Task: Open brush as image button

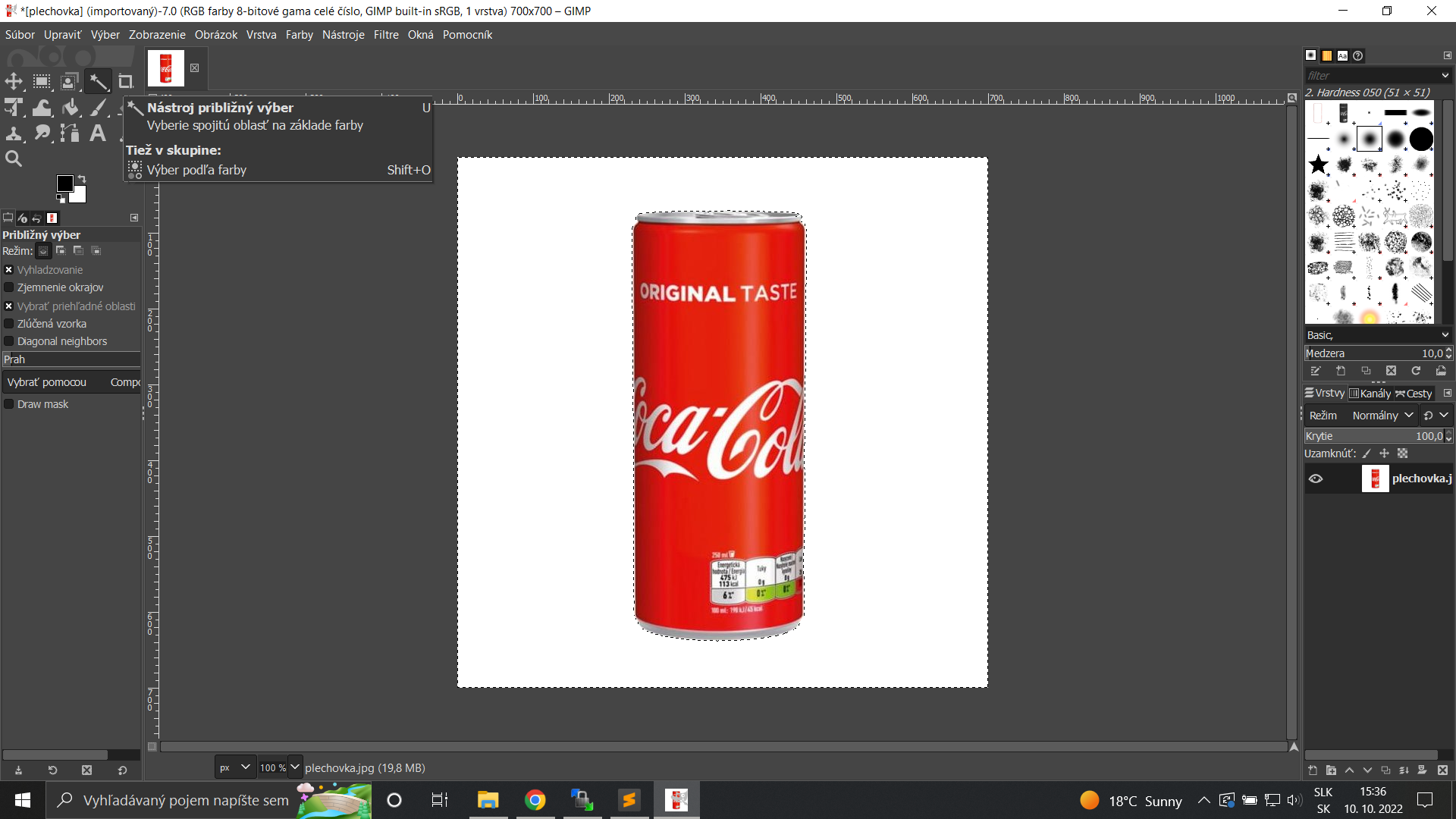Action: 1441,371
